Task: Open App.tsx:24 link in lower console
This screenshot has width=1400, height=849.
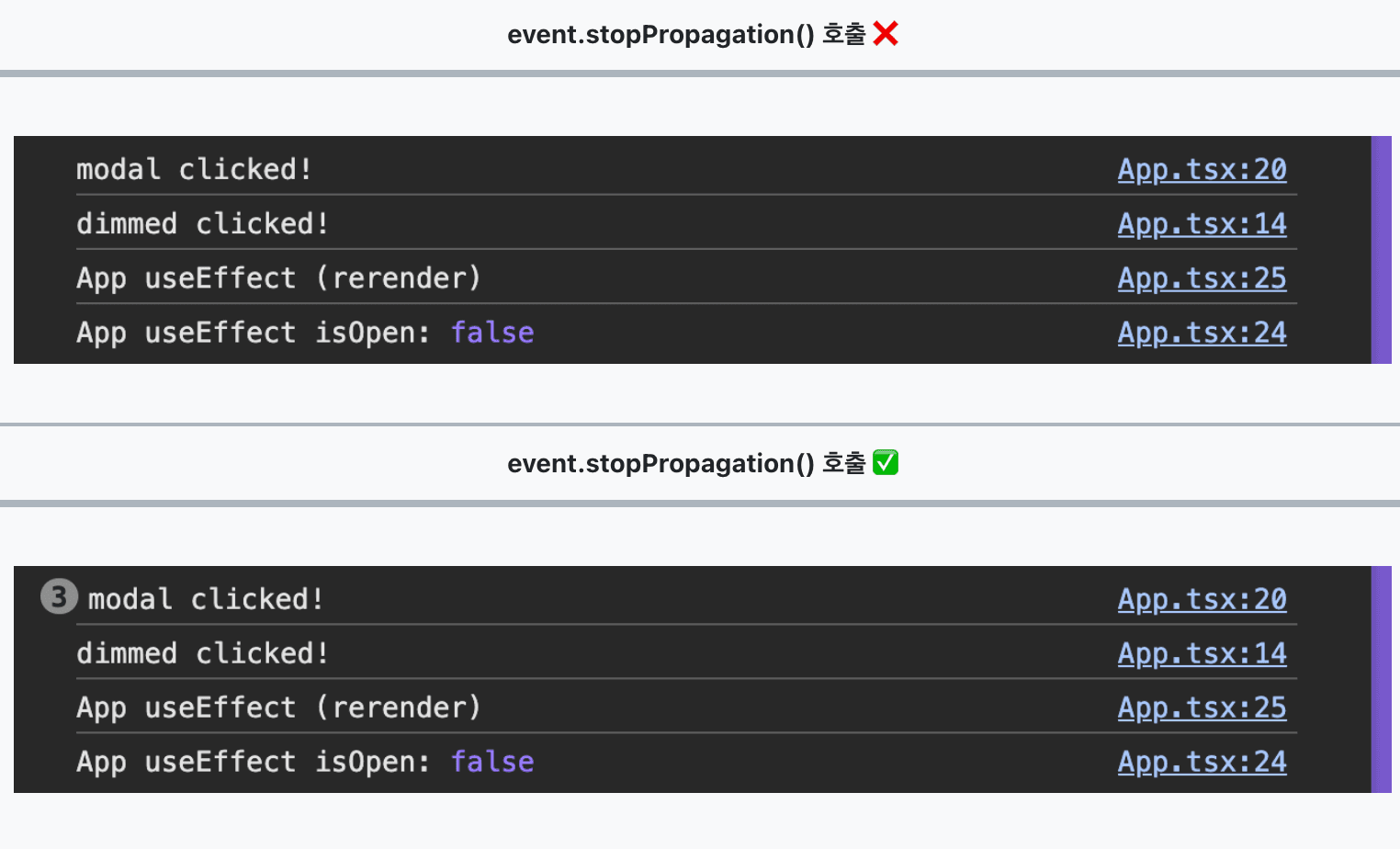Action: point(1202,762)
